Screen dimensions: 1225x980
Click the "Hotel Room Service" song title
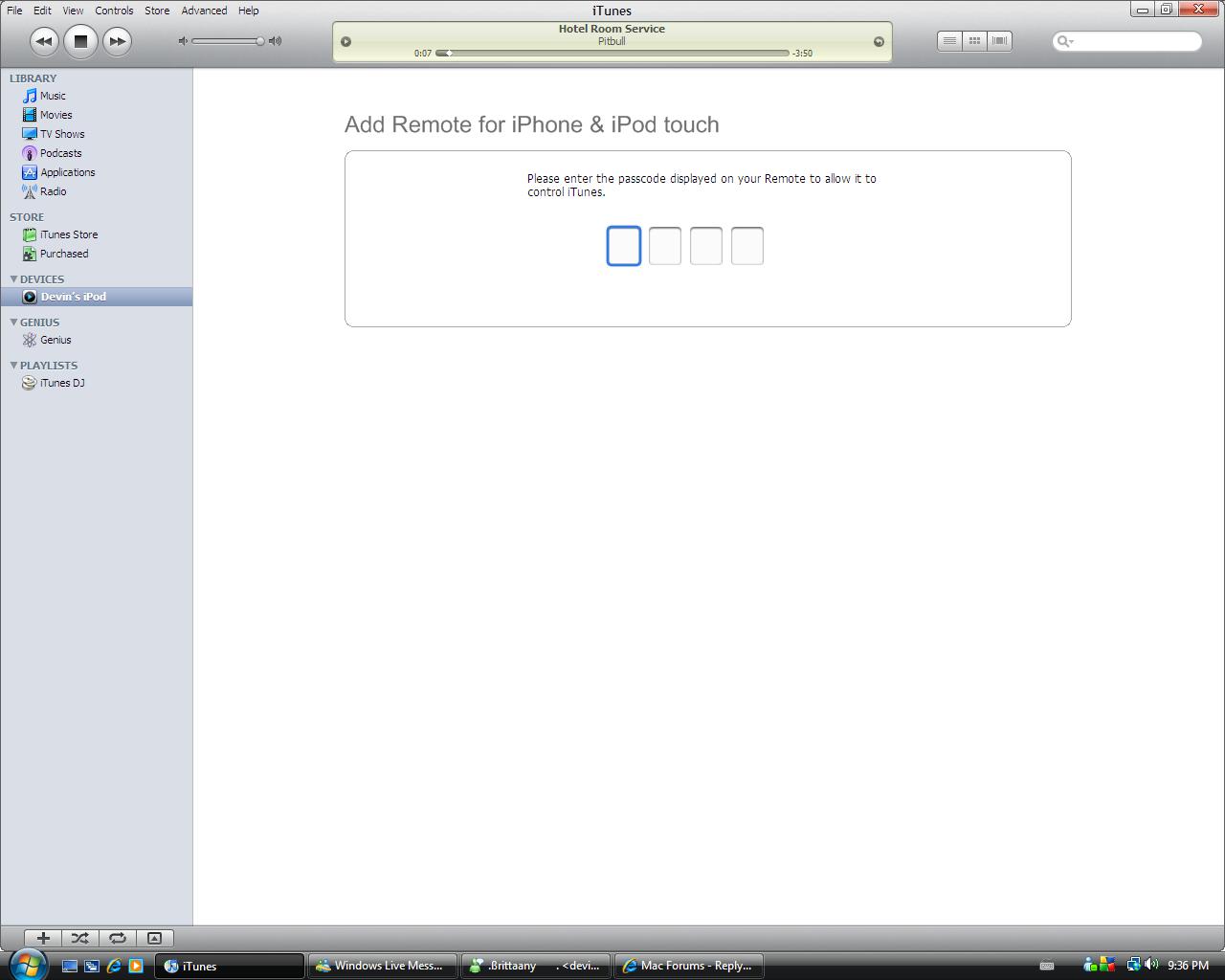click(x=612, y=29)
